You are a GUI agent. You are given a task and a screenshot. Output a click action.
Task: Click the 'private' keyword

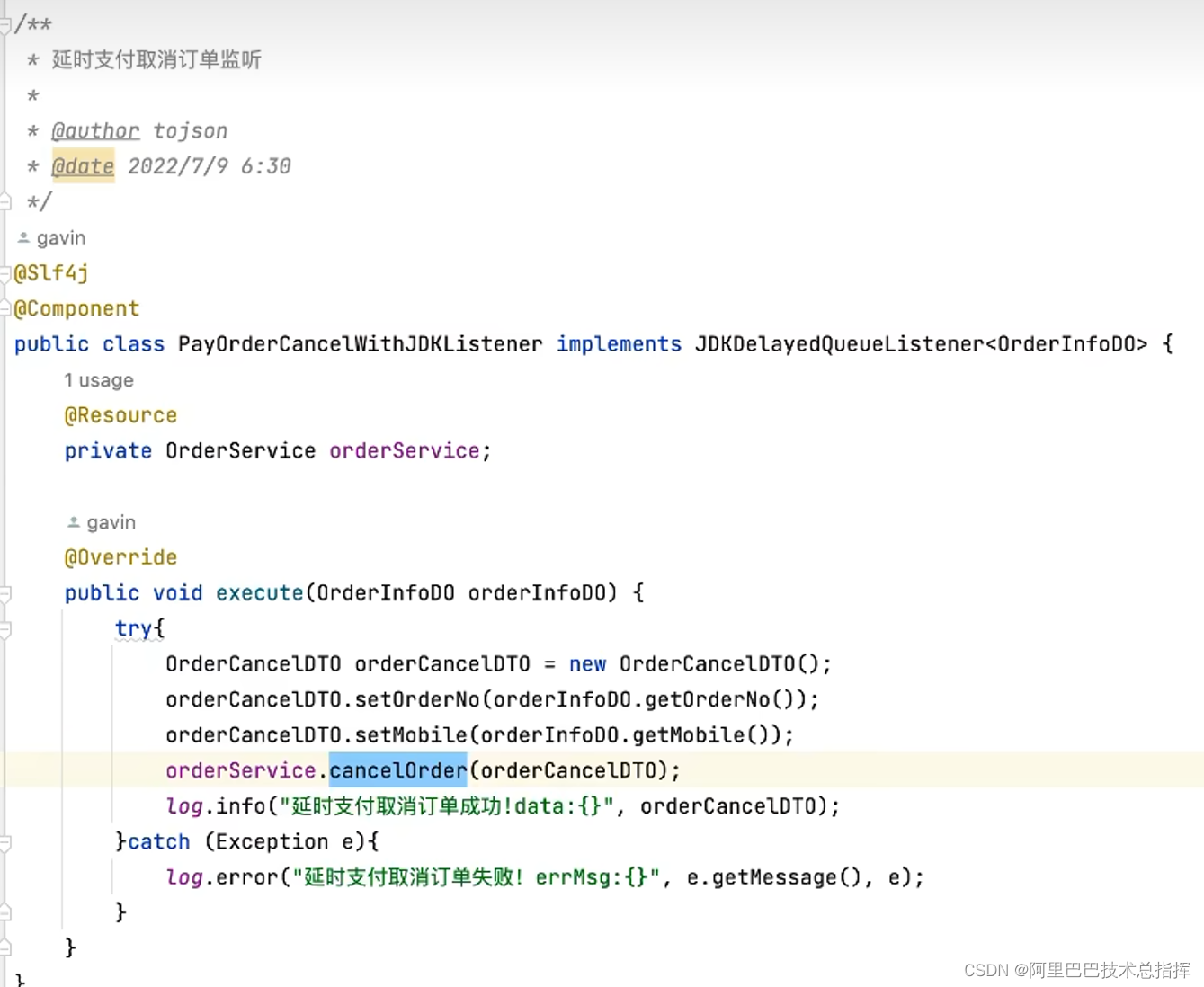[x=108, y=450]
